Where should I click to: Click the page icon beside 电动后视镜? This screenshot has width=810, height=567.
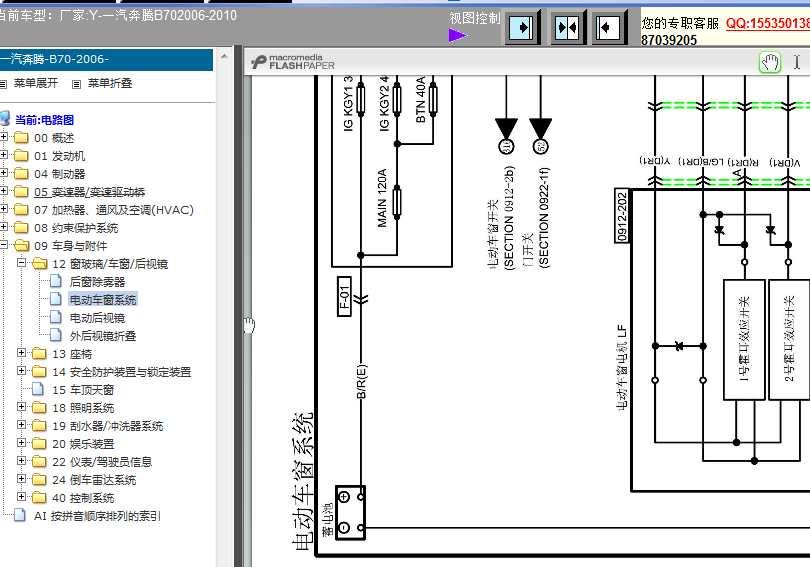[x=56, y=318]
